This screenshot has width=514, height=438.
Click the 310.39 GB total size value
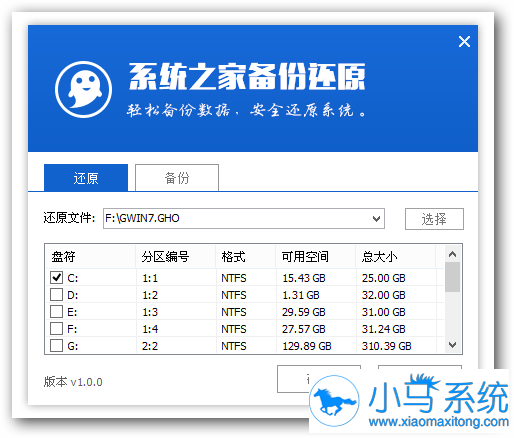click(x=387, y=346)
